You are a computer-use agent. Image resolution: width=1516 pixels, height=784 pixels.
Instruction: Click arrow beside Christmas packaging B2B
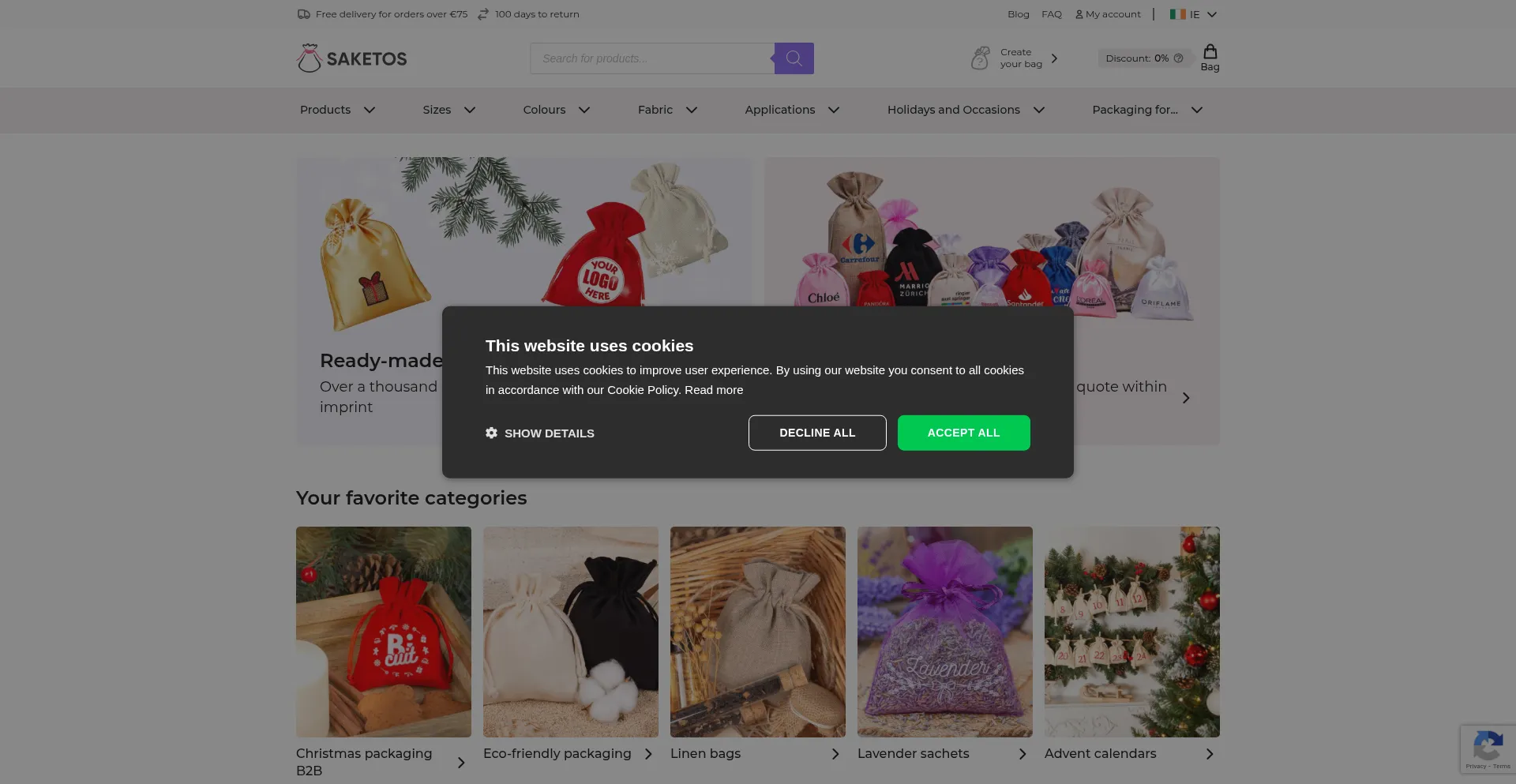pos(461,763)
